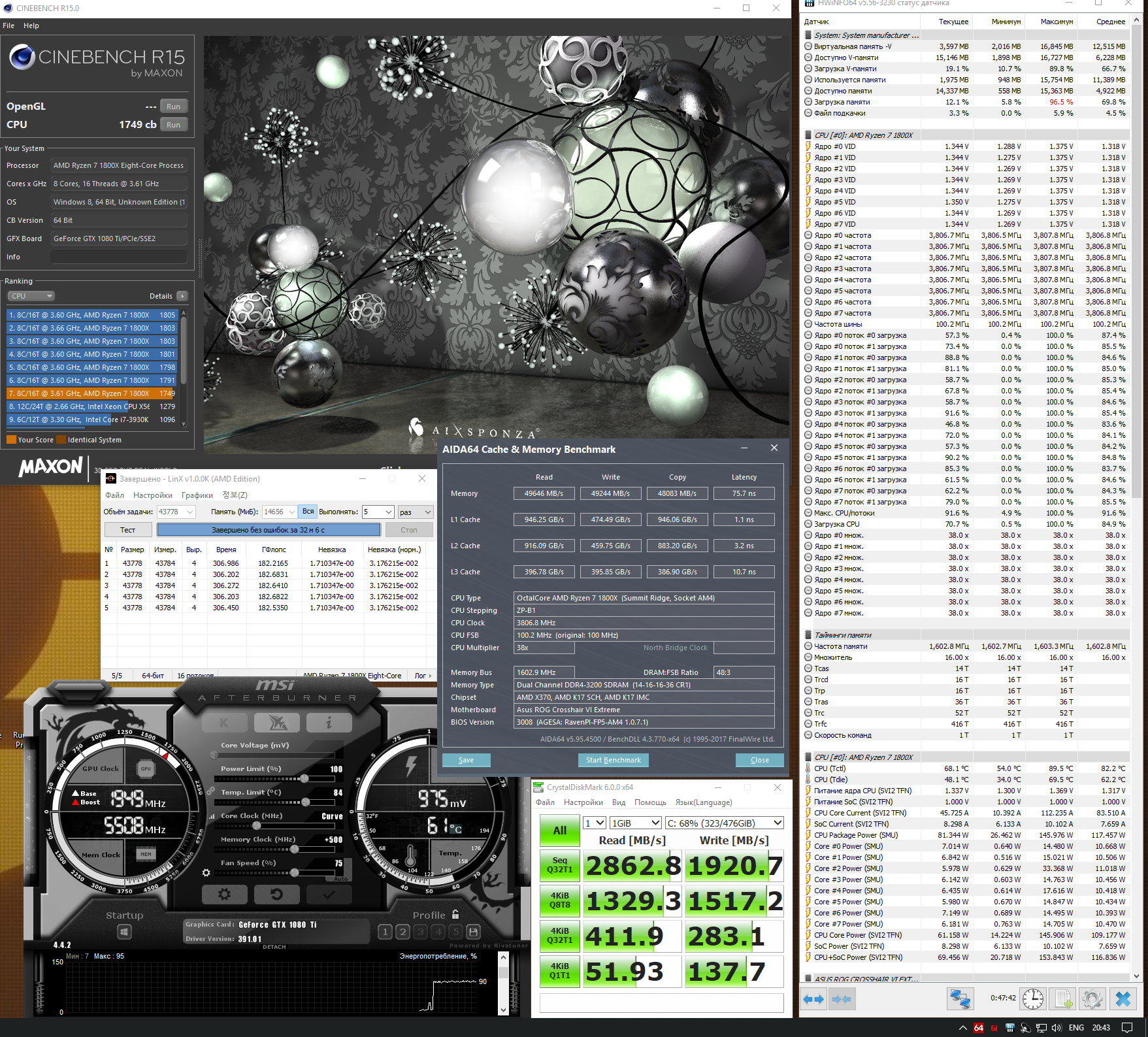Screen dimensions: 1148x1037
Task: Open HWiNFO remote network monitoring icon
Action: [960, 999]
